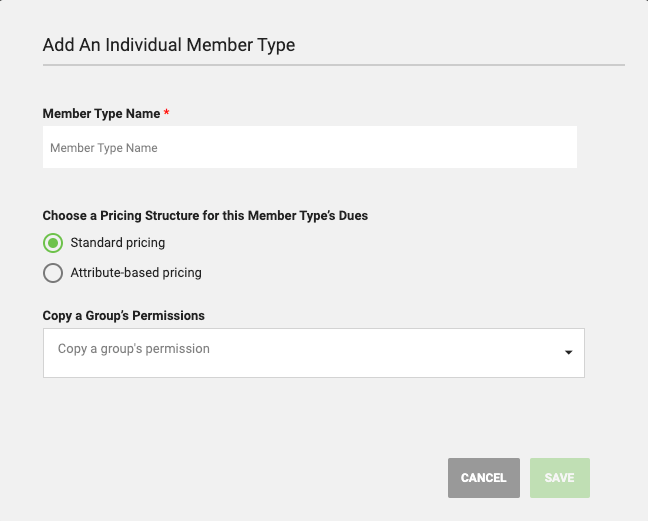Viewport: 648px width, 521px height.
Task: Click the empty circle beside Attribute-based pricing
Action: (53, 273)
